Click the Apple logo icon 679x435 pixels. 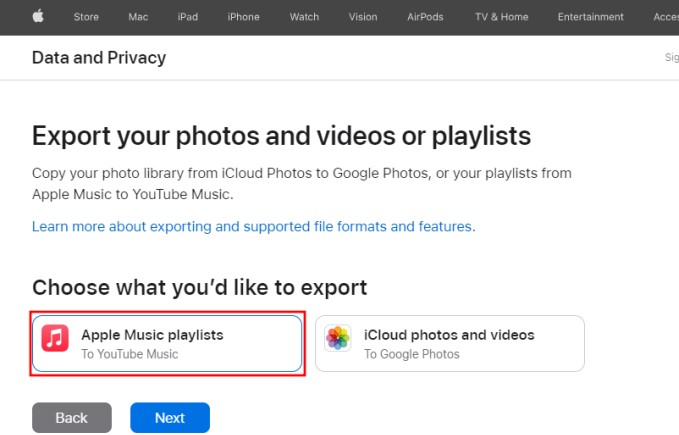[x=40, y=17]
